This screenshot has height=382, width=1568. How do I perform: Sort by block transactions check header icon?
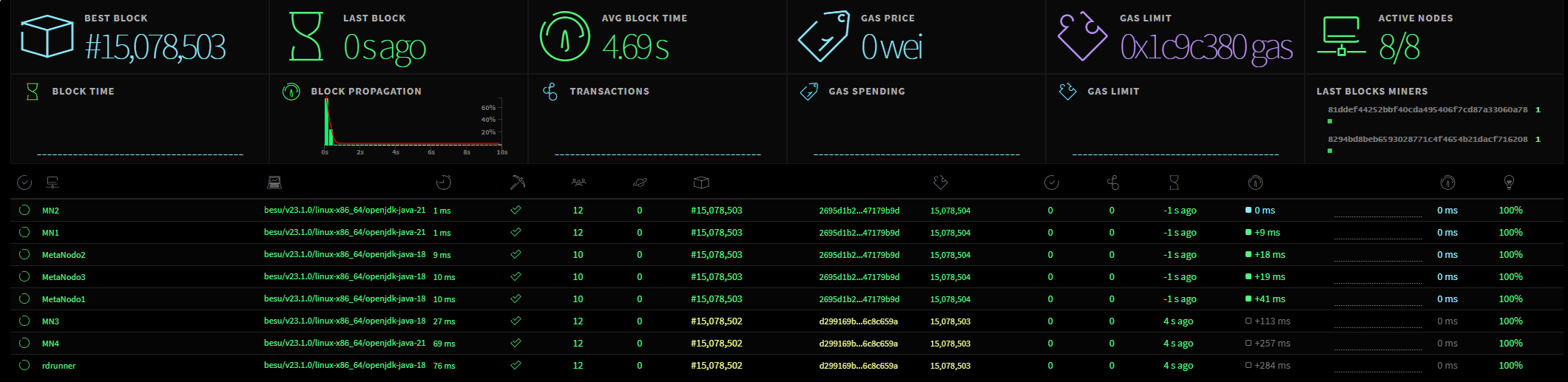(1051, 183)
